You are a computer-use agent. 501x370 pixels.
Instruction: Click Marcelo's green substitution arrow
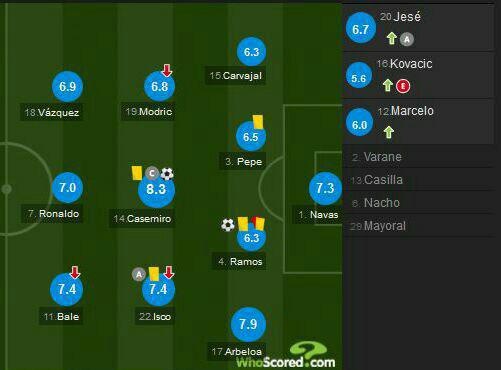coord(389,132)
